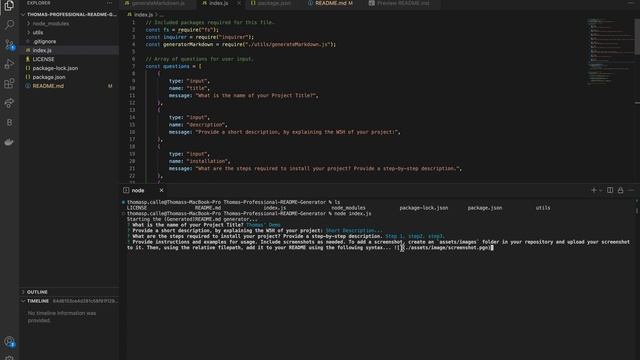Image resolution: width=640 pixels, height=360 pixels.
Task: Click the editor vertical scrollbar
Action: tap(637, 37)
